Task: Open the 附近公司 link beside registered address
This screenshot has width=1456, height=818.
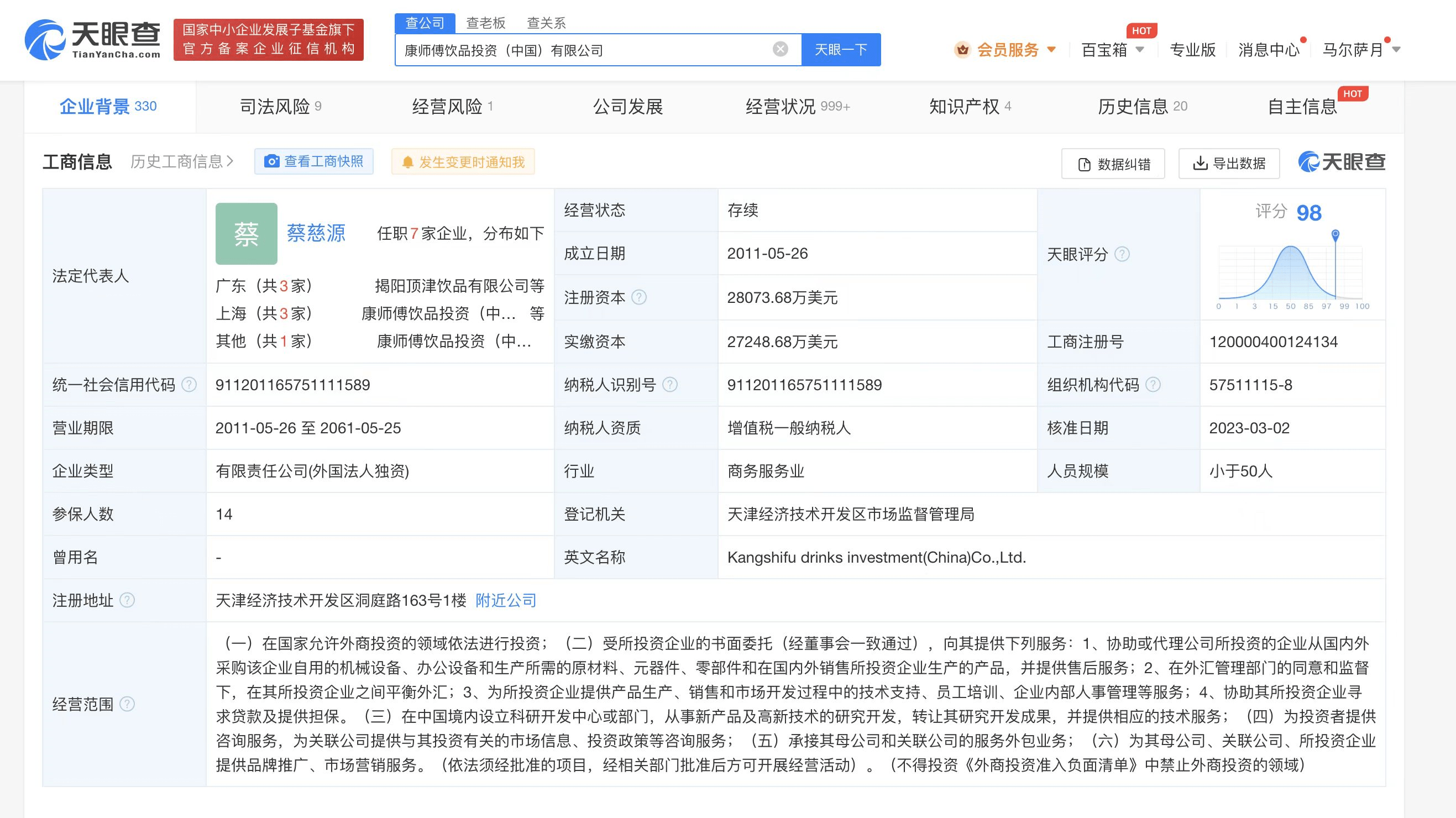Action: pos(505,600)
